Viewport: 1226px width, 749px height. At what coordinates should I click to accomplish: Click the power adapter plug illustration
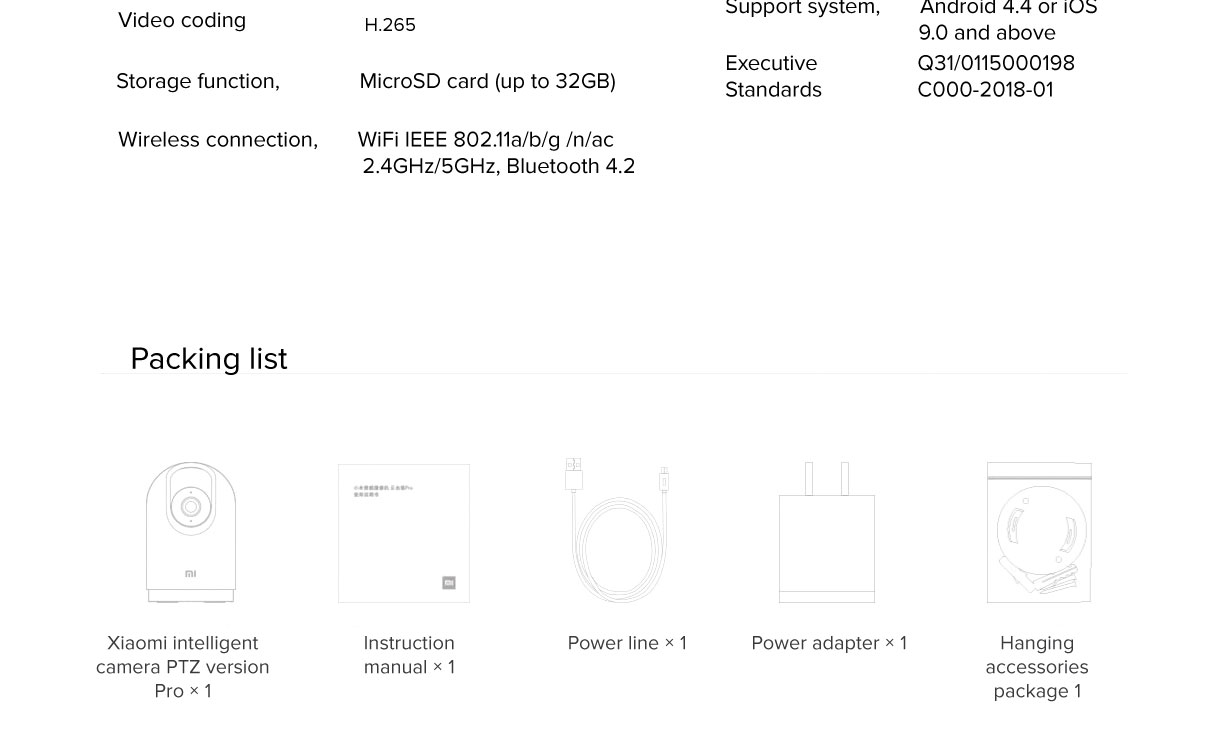pos(827,533)
